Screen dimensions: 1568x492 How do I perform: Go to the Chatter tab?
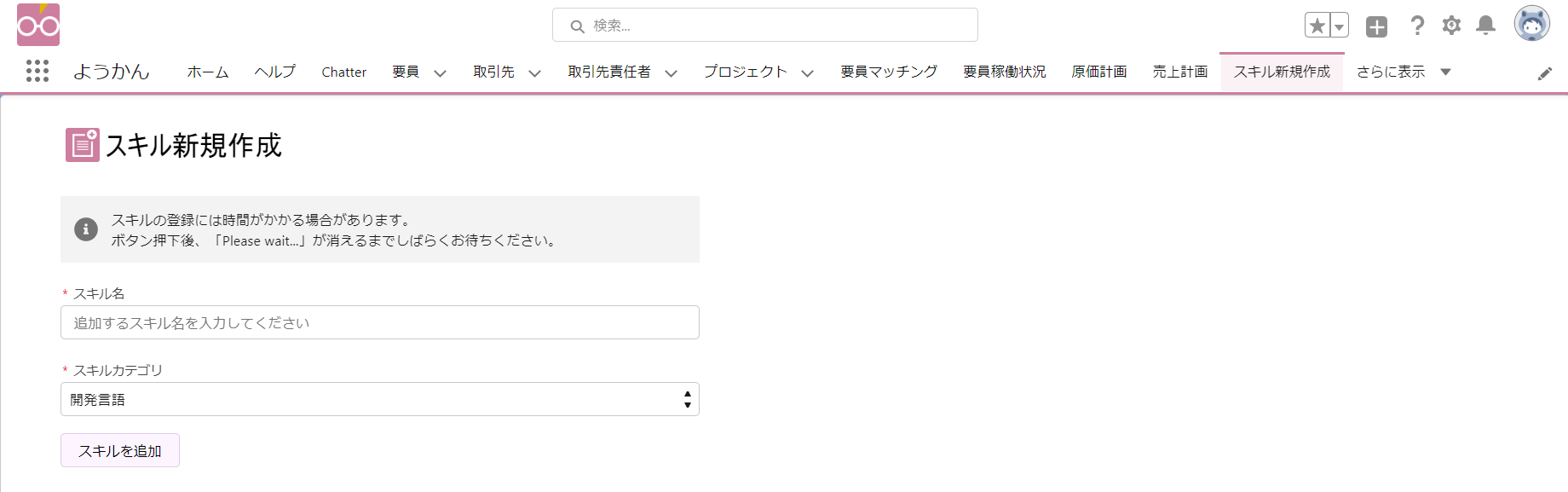344,72
